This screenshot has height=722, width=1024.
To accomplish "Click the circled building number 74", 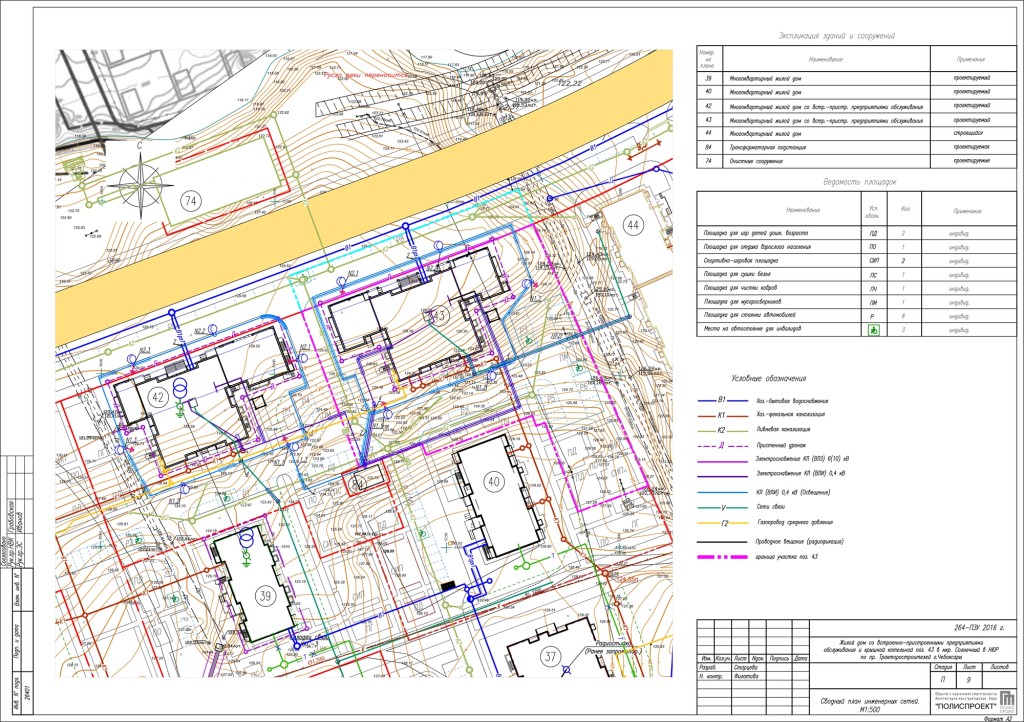I will tap(190, 201).
